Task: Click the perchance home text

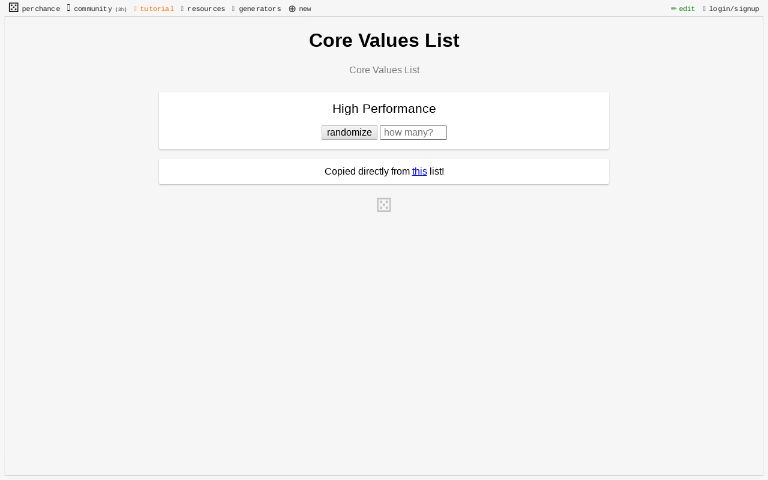Action: 41,9
